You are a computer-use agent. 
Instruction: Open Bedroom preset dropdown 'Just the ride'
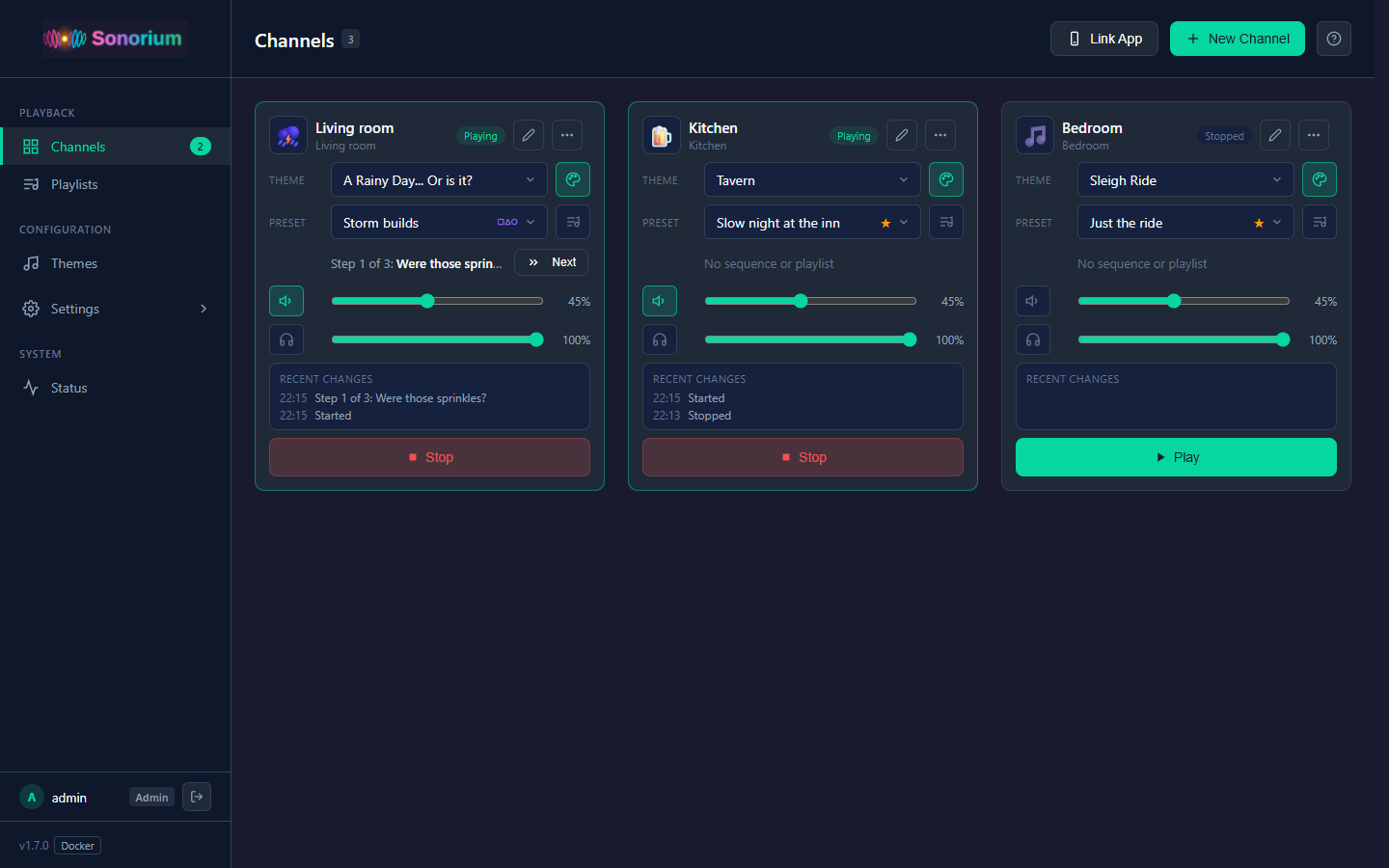point(1185,222)
